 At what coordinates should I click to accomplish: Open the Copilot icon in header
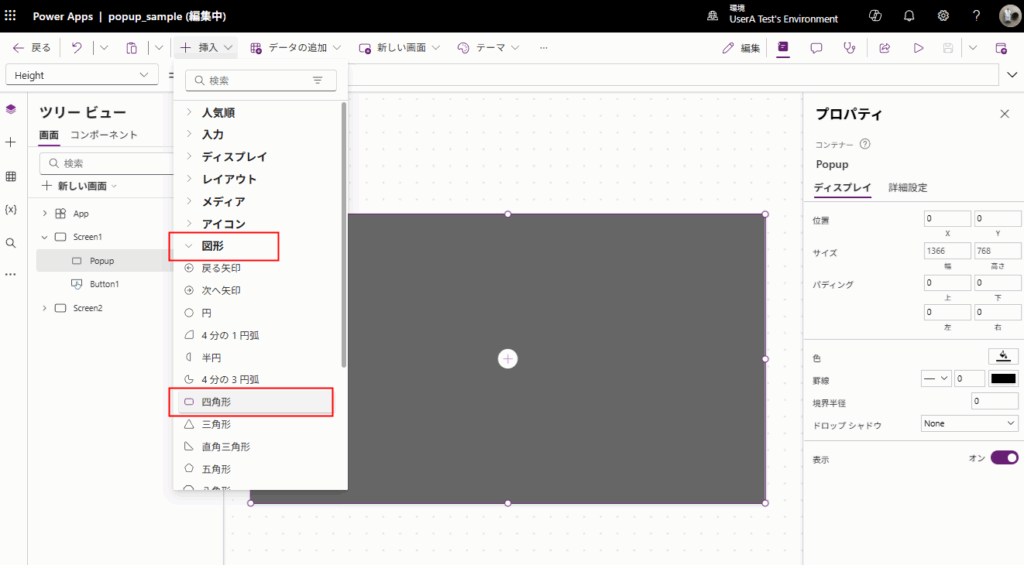click(x=875, y=16)
